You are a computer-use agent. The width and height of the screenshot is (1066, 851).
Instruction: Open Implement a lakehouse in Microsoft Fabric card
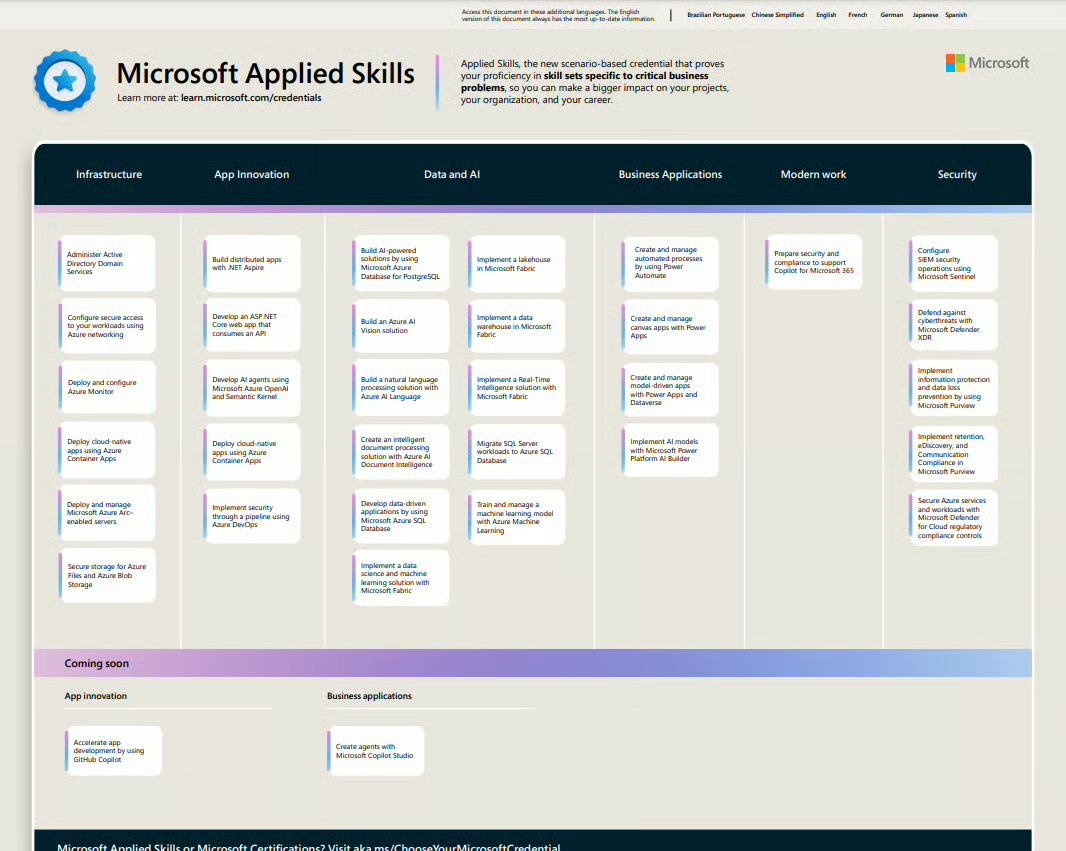tap(516, 264)
